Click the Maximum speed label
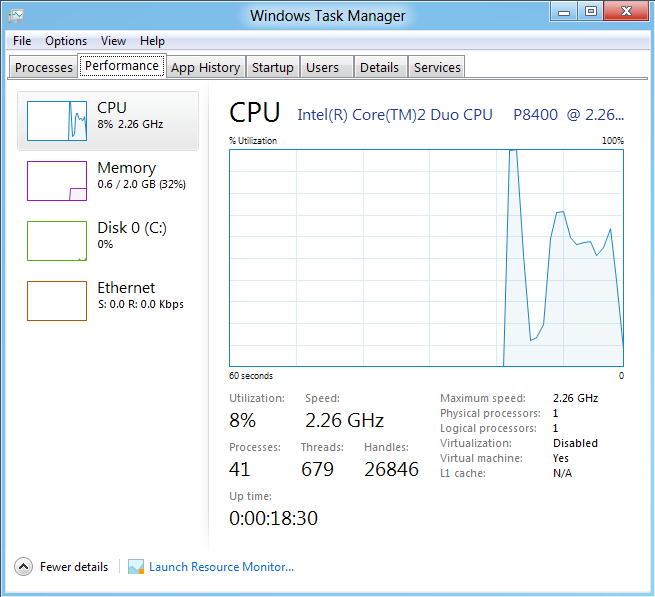The width and height of the screenshot is (655, 597). [x=483, y=398]
